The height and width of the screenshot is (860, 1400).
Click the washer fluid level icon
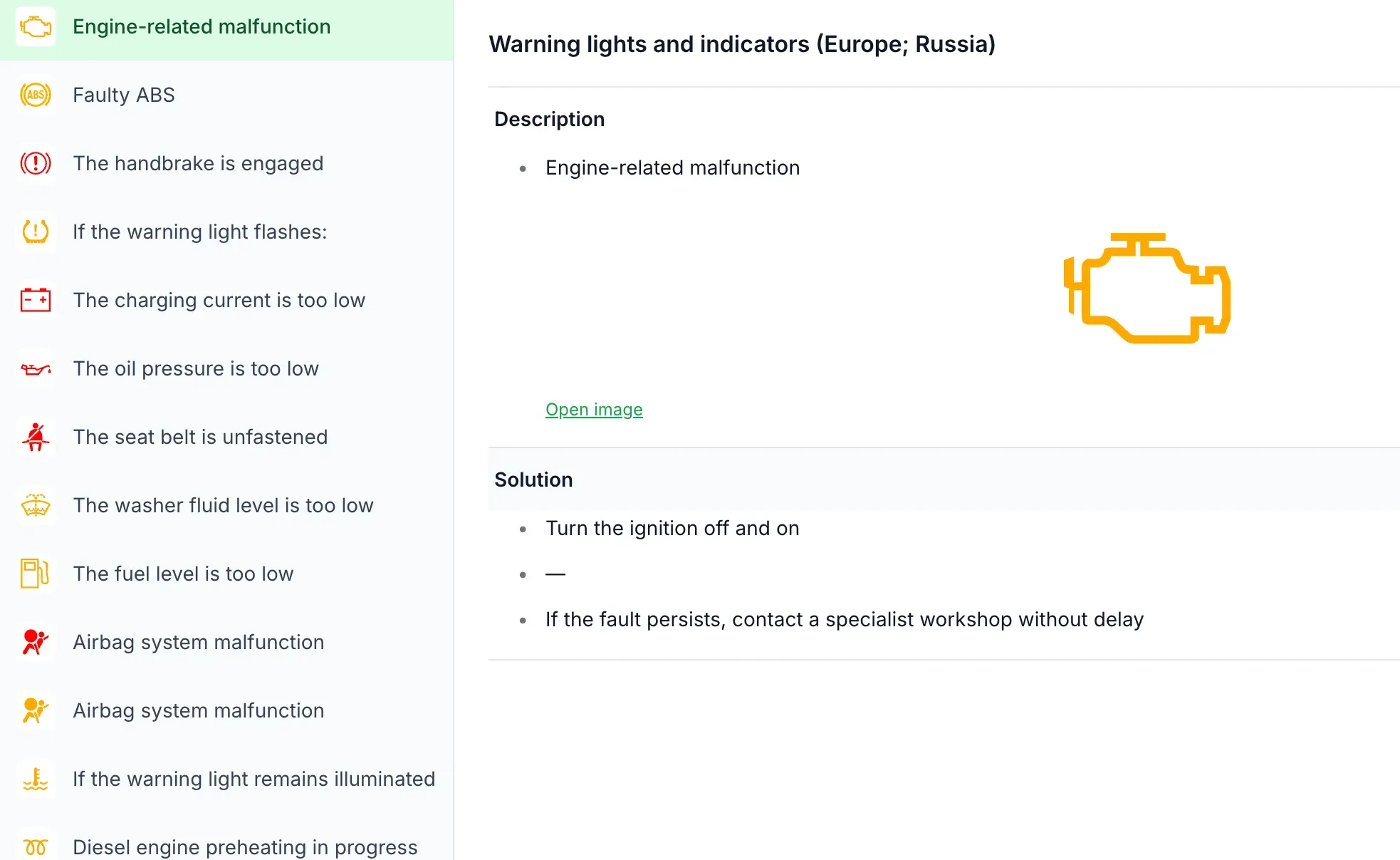[36, 505]
